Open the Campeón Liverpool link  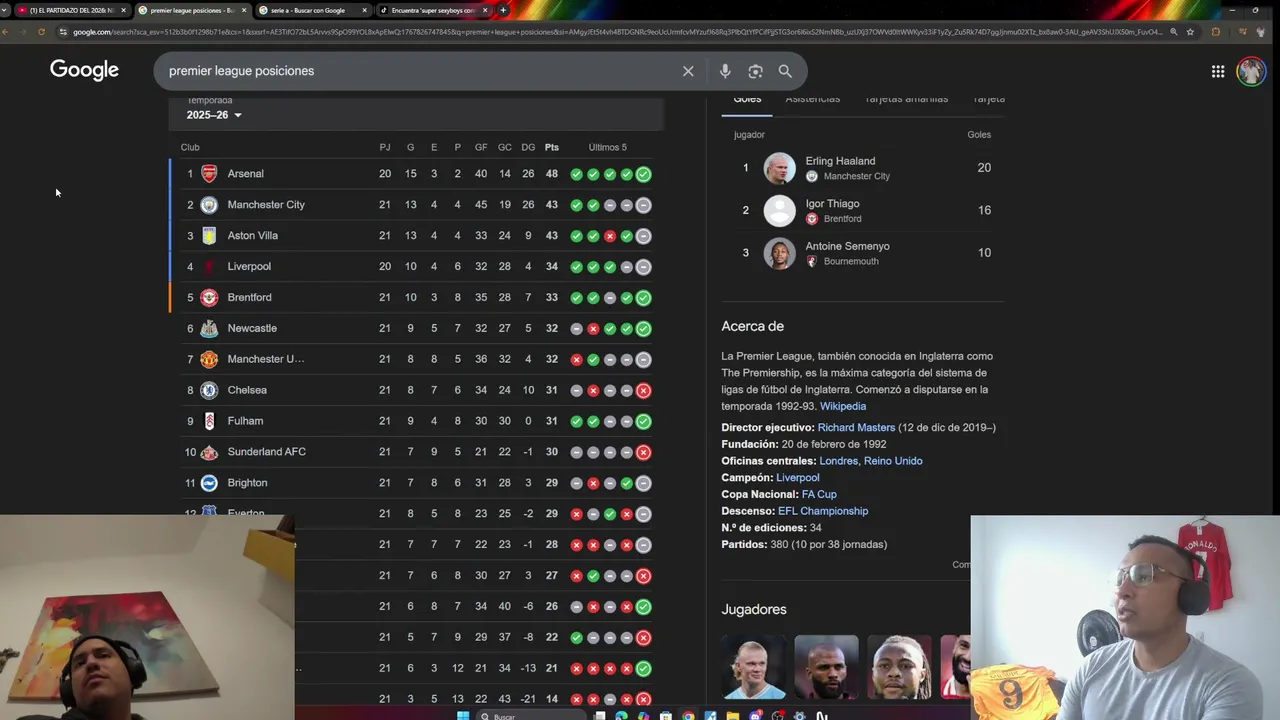click(x=797, y=478)
